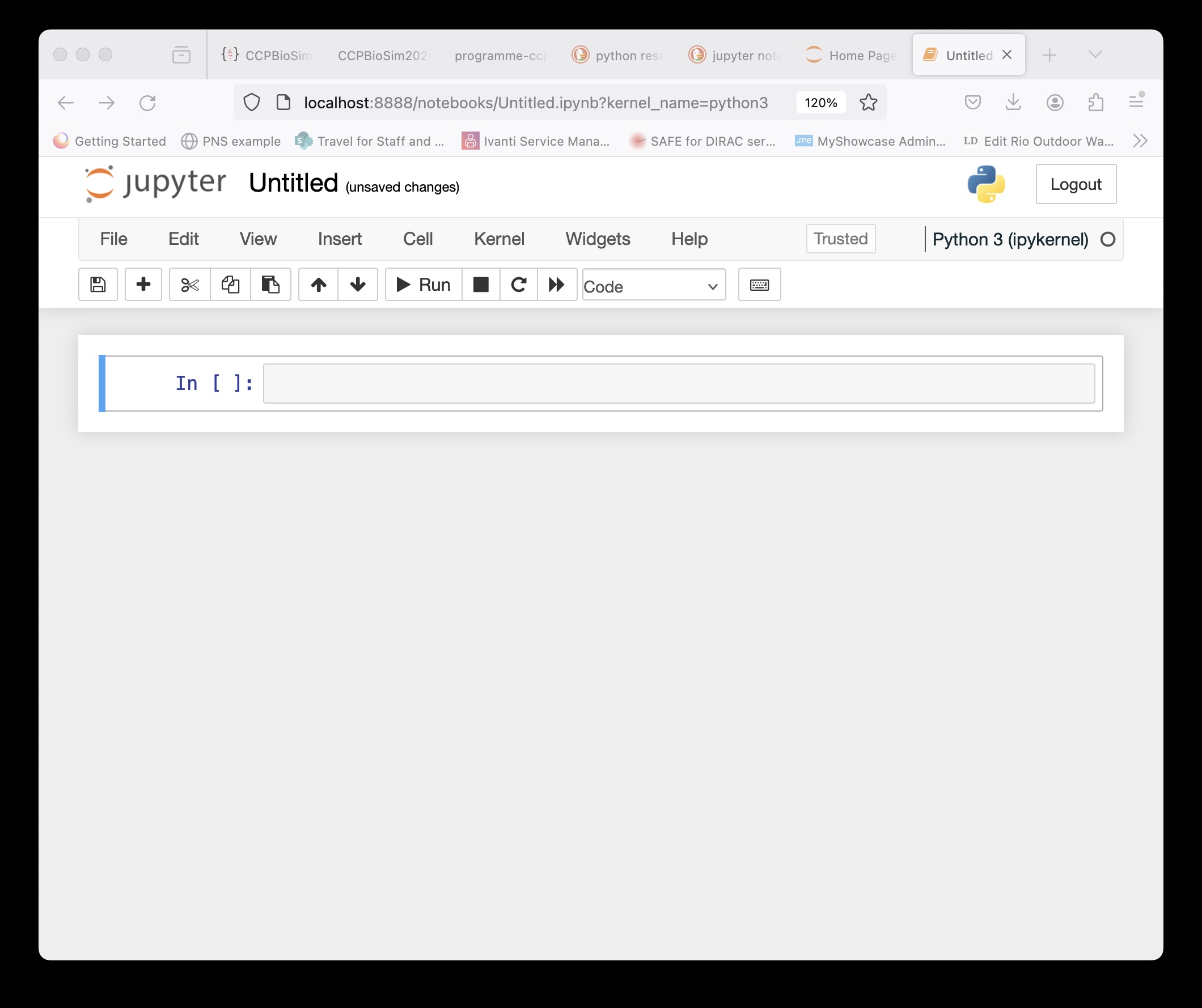Open the PNS example bookmark
1202x1008 pixels.
(231, 141)
